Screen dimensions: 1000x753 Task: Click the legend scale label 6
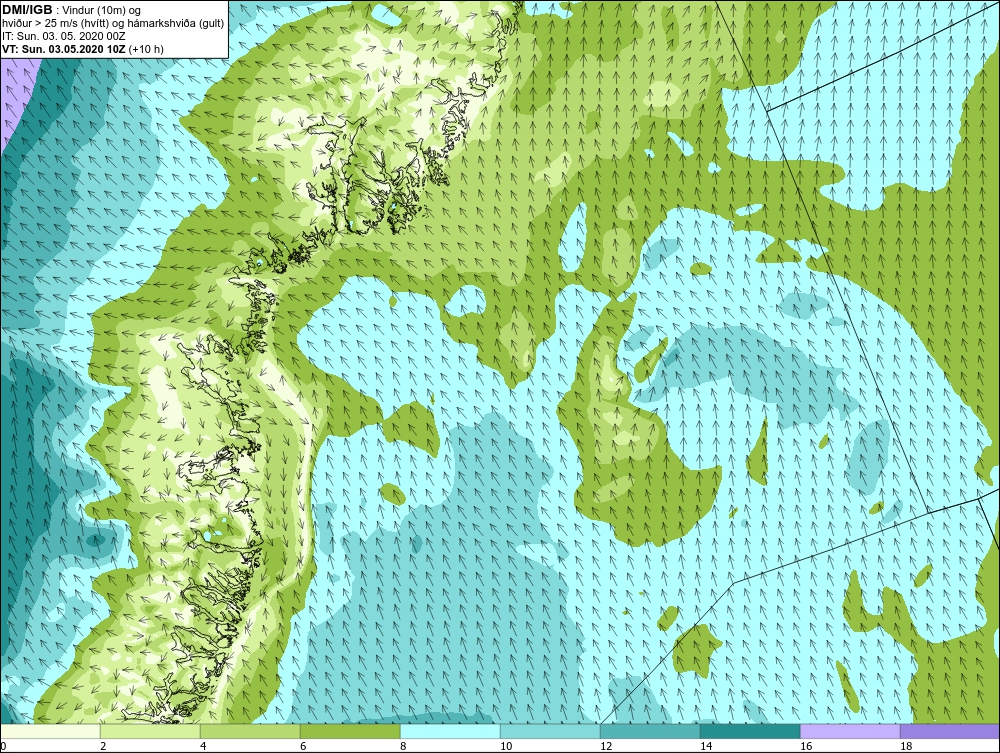click(303, 746)
